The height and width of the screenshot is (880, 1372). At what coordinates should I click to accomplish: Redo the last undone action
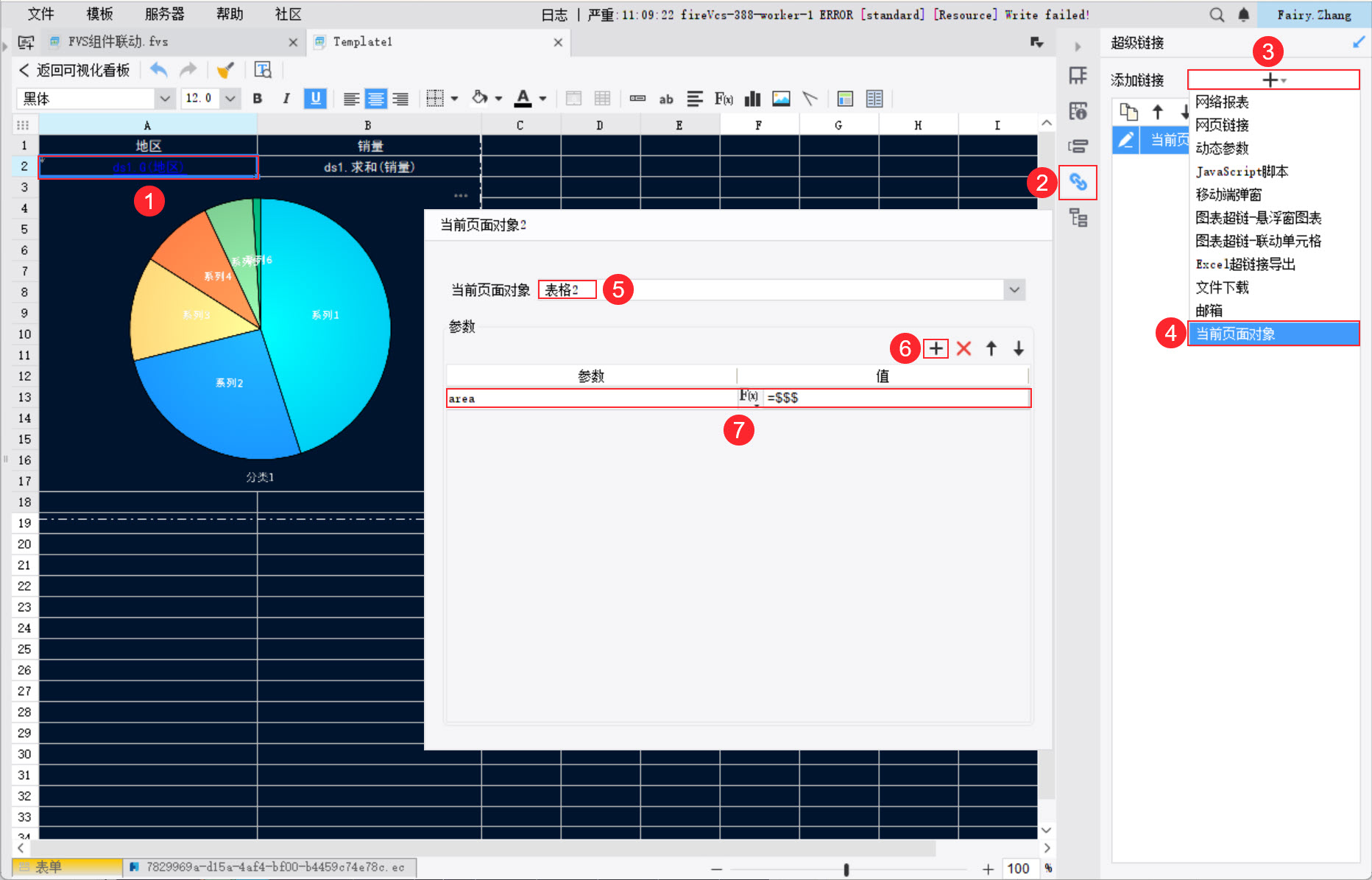coord(188,70)
